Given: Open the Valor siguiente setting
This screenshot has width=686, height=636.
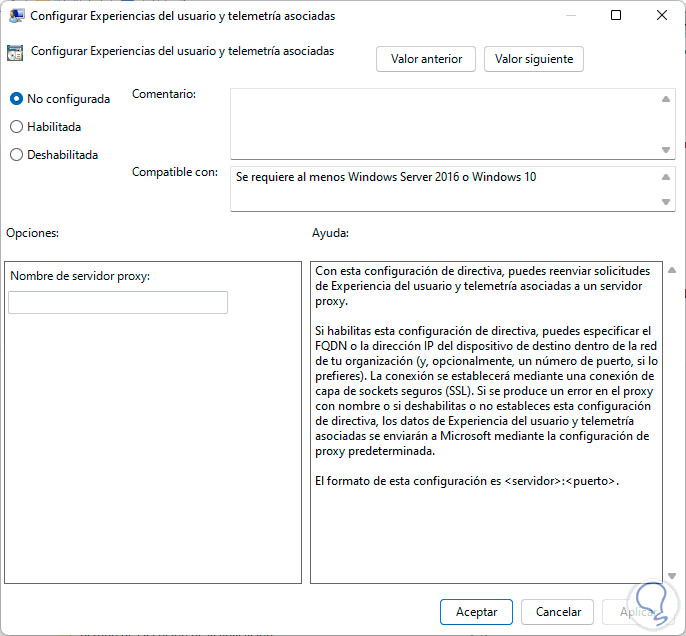Looking at the screenshot, I should click(x=533, y=59).
